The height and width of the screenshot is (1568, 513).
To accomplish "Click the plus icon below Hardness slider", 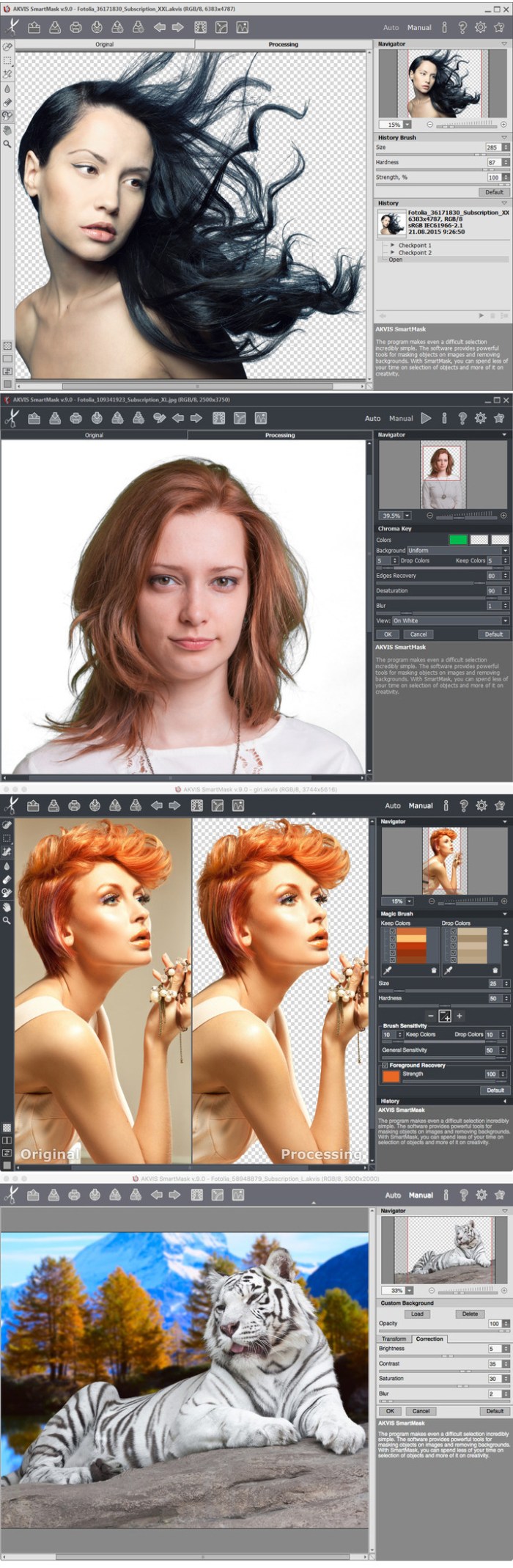I will (x=460, y=1016).
